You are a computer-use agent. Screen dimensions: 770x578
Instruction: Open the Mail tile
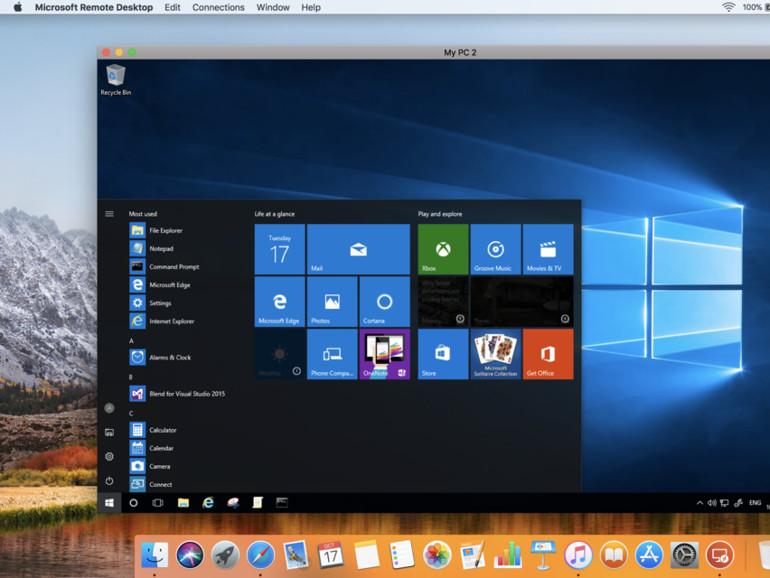coord(358,249)
